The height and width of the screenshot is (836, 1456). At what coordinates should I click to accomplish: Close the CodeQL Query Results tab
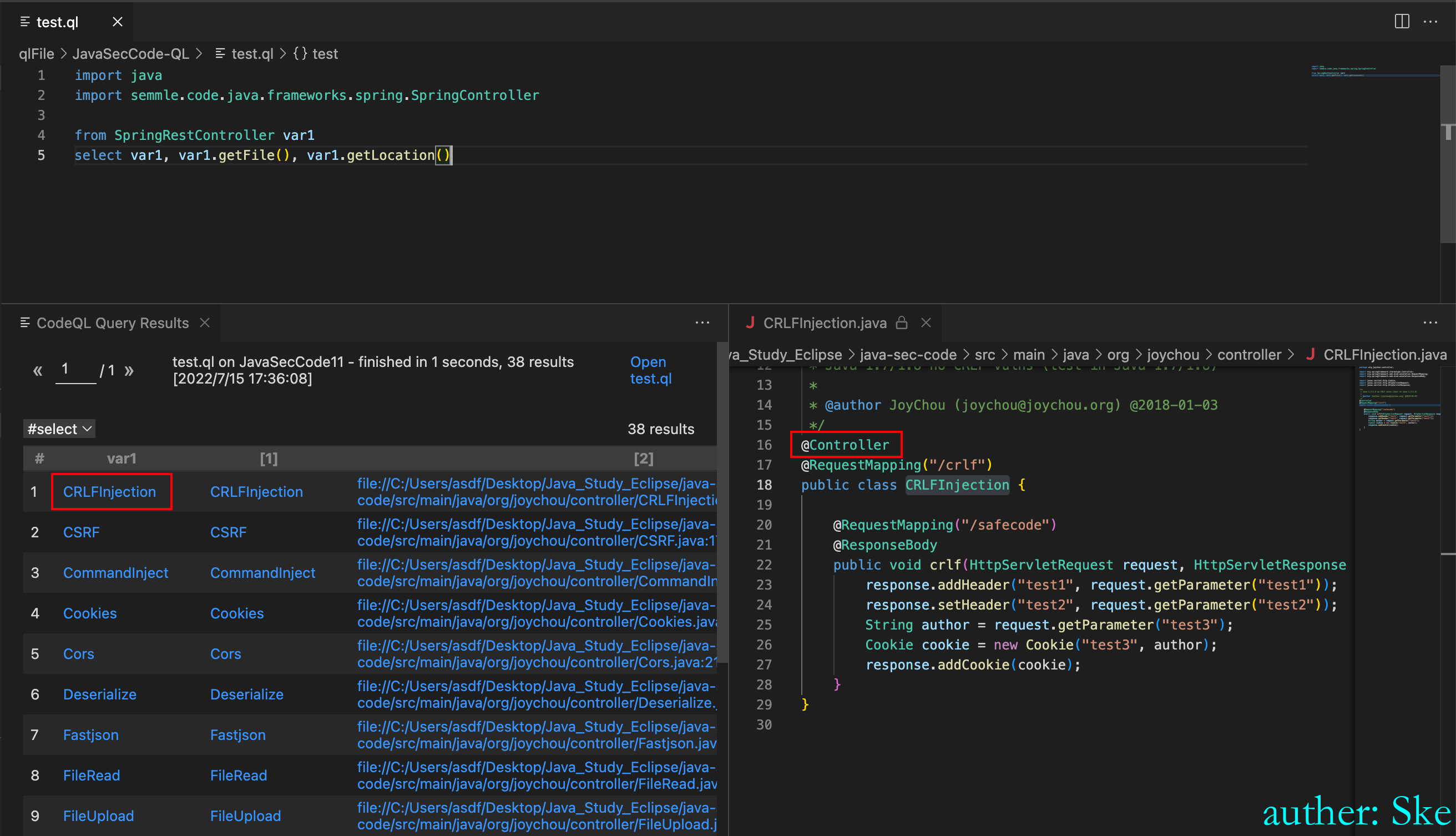[x=204, y=323]
